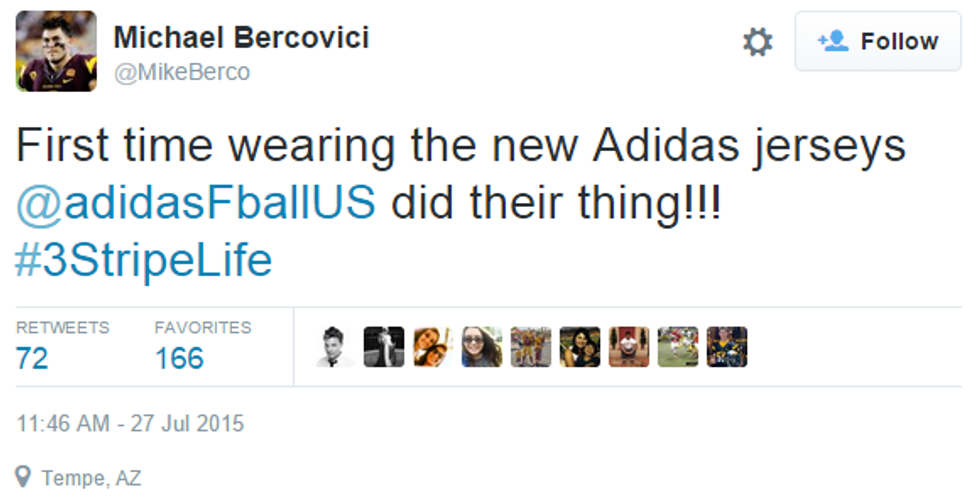The height and width of the screenshot is (504, 980).
Task: Click Michael Bercovici's profile picture
Action: pyautogui.click(x=57, y=51)
